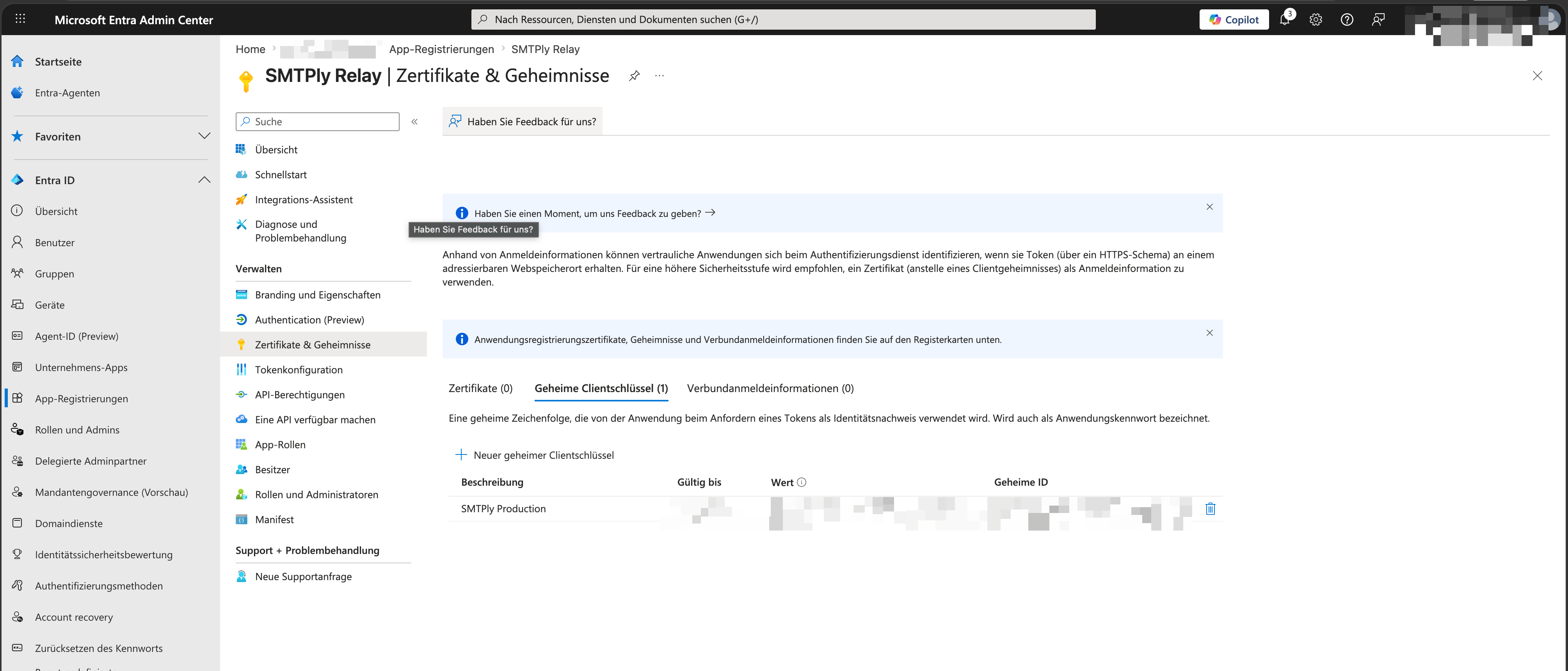Screen dimensions: 1568x671
Task: Expand the Favoriten section
Action: tap(204, 136)
